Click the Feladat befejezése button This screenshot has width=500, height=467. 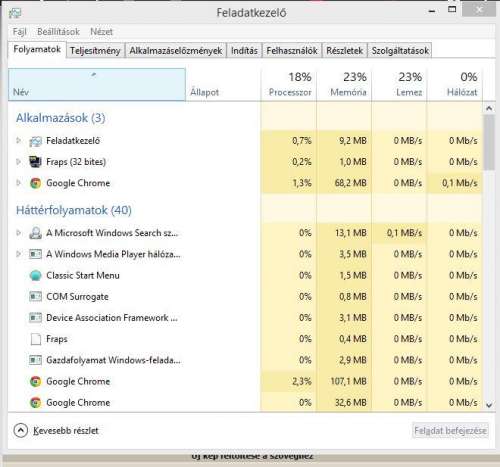[450, 430]
